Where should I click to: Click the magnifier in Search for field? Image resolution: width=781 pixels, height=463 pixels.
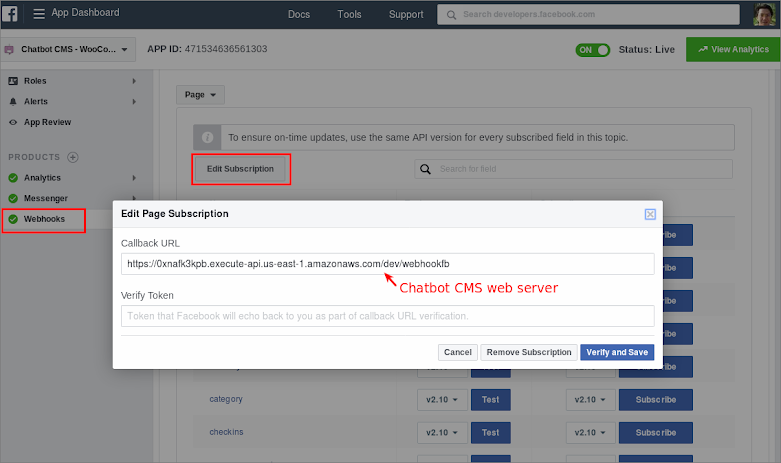[x=425, y=169]
